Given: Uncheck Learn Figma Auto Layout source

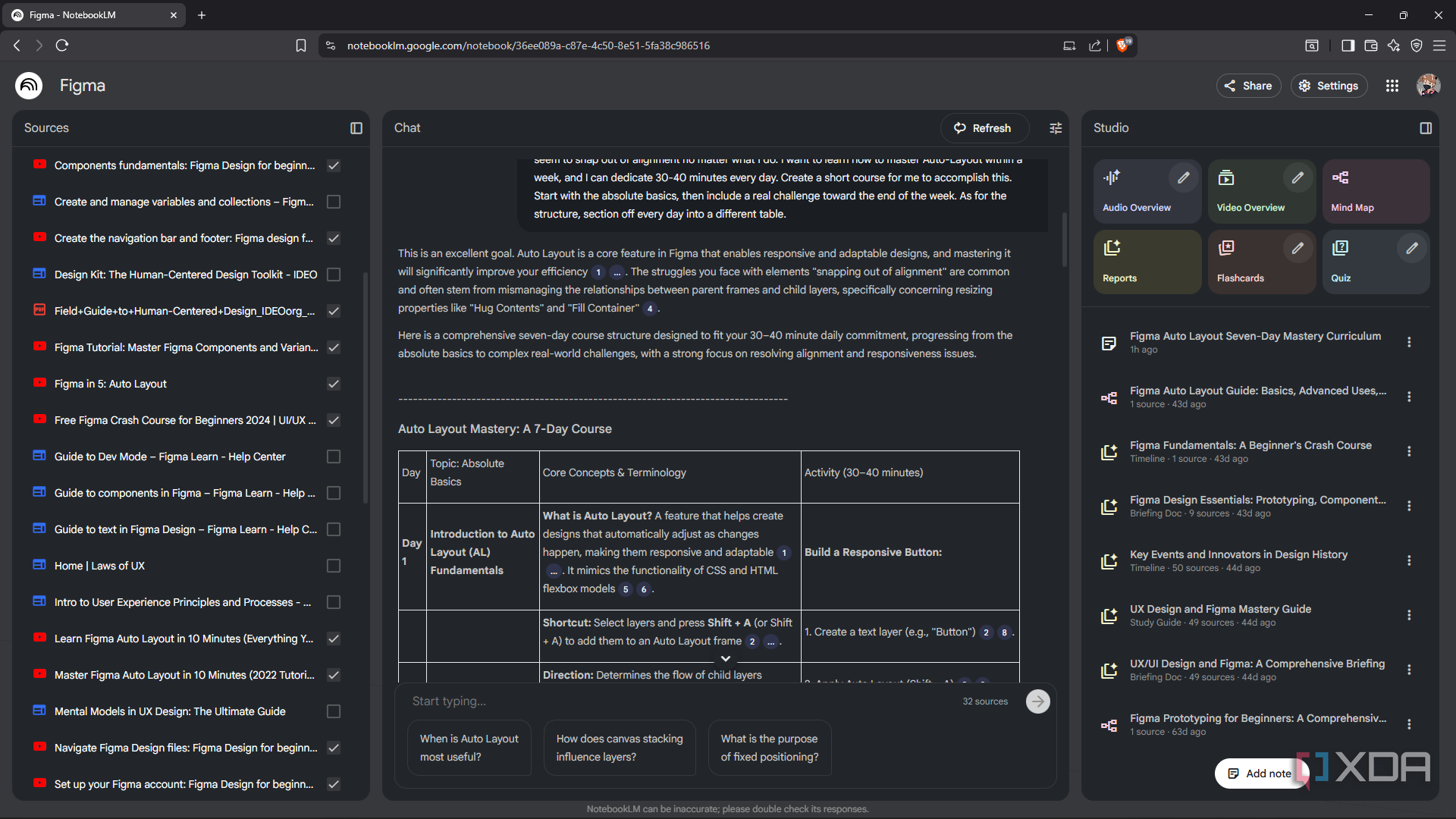Looking at the screenshot, I should pyautogui.click(x=334, y=639).
